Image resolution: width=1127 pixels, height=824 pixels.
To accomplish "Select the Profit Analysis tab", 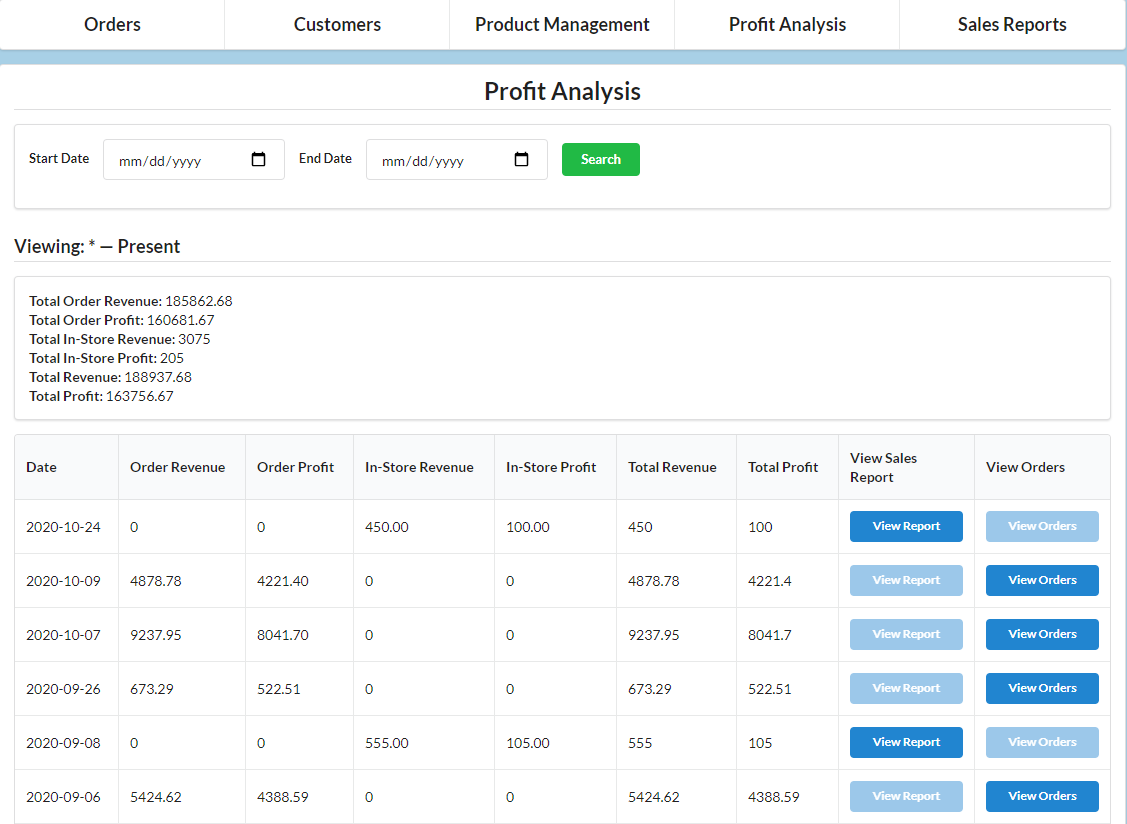I will (x=787, y=24).
